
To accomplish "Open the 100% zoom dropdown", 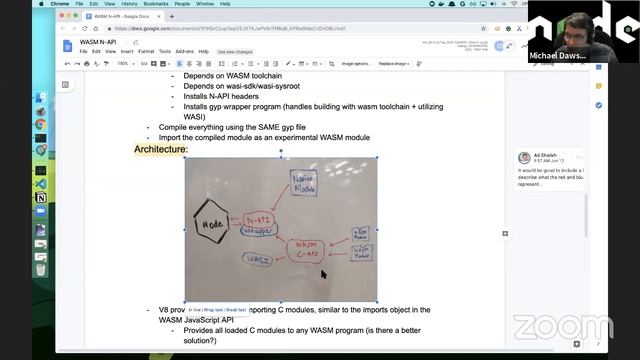I will pos(126,64).
